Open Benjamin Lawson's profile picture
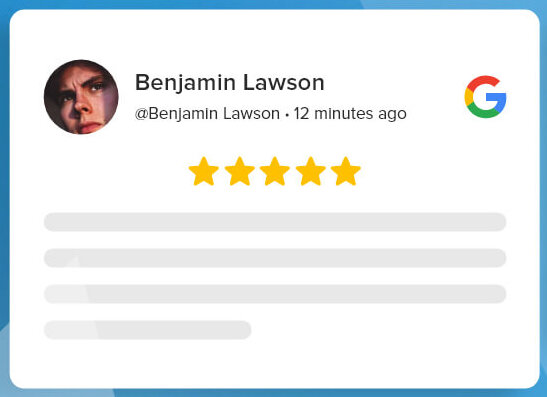Image resolution: width=547 pixels, height=397 pixels. pyautogui.click(x=81, y=97)
